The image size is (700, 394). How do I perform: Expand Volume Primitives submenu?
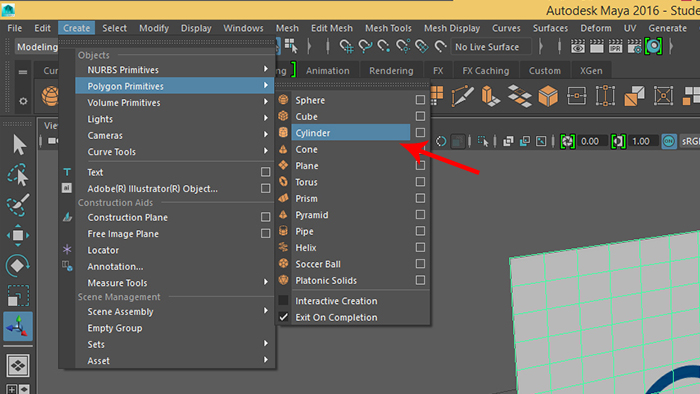tap(174, 102)
